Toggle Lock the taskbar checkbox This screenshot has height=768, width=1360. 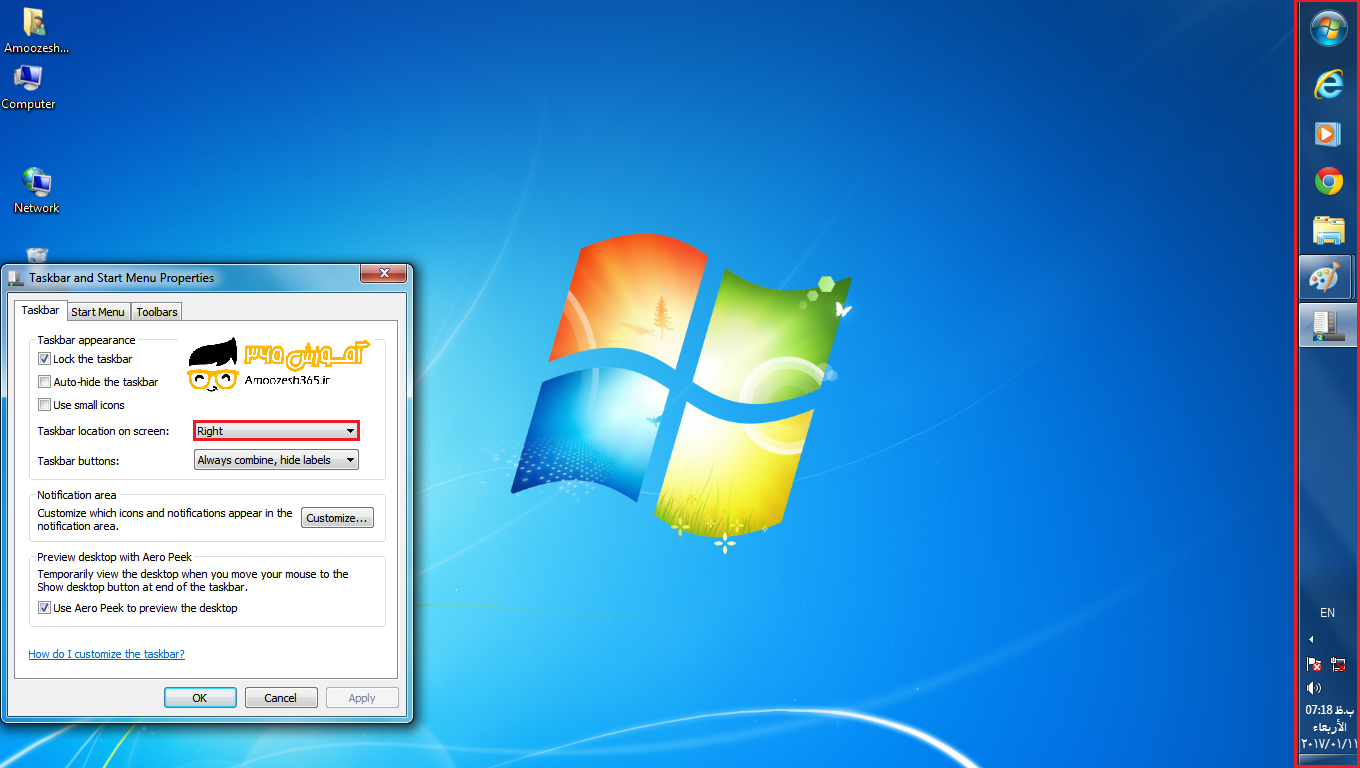pyautogui.click(x=44, y=359)
